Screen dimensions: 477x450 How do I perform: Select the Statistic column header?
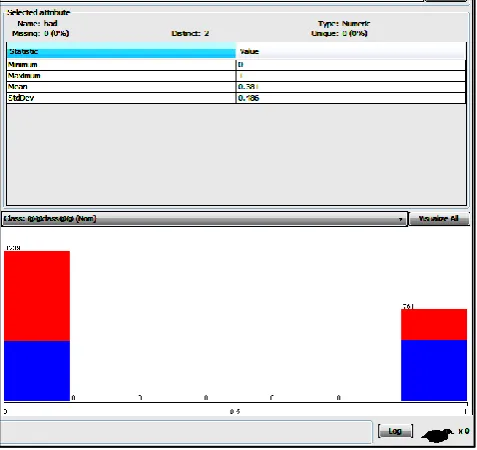point(121,51)
